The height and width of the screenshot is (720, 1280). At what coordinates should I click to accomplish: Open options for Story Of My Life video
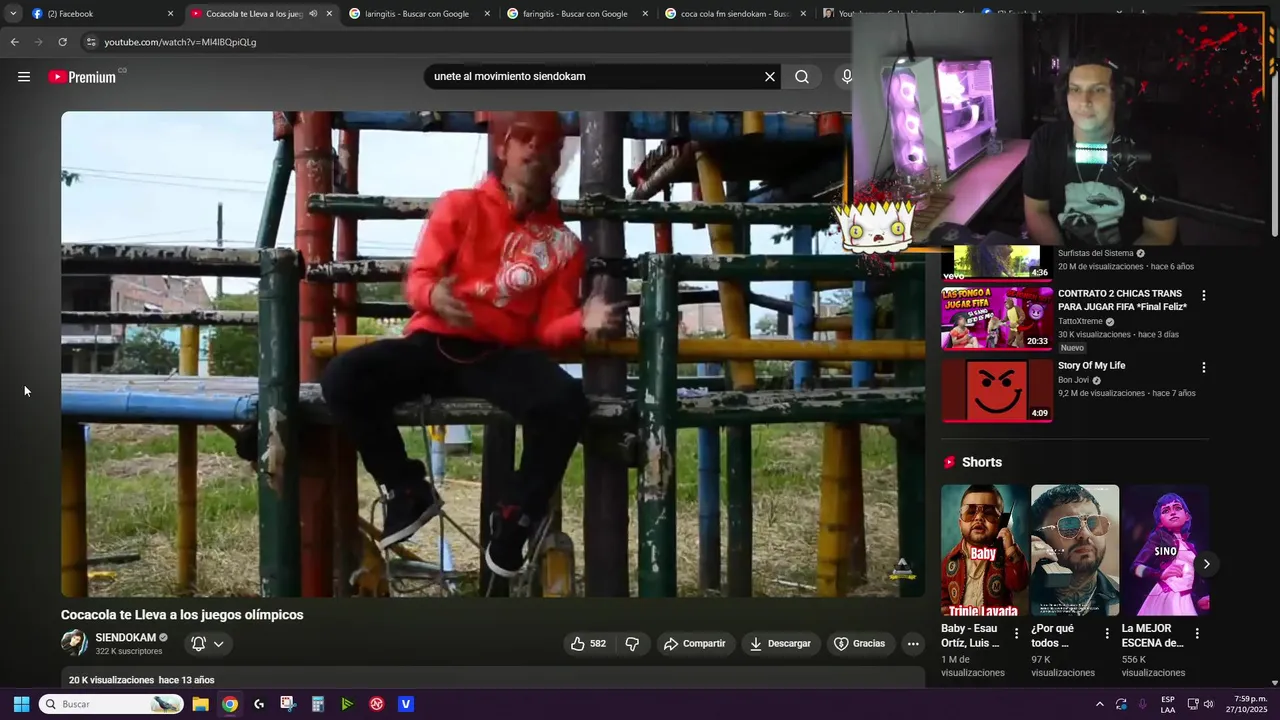[x=1203, y=368]
